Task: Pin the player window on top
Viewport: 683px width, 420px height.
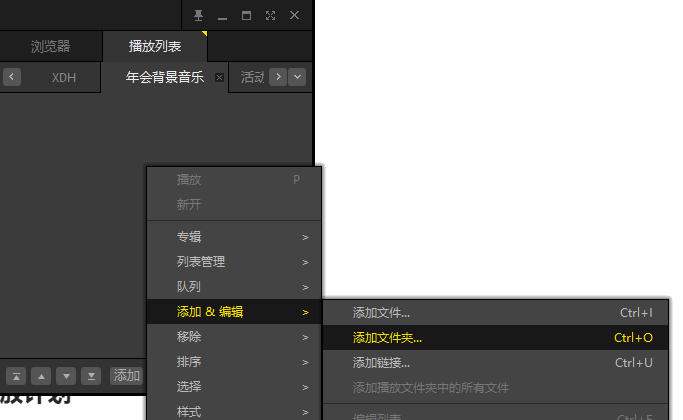Action: point(198,16)
